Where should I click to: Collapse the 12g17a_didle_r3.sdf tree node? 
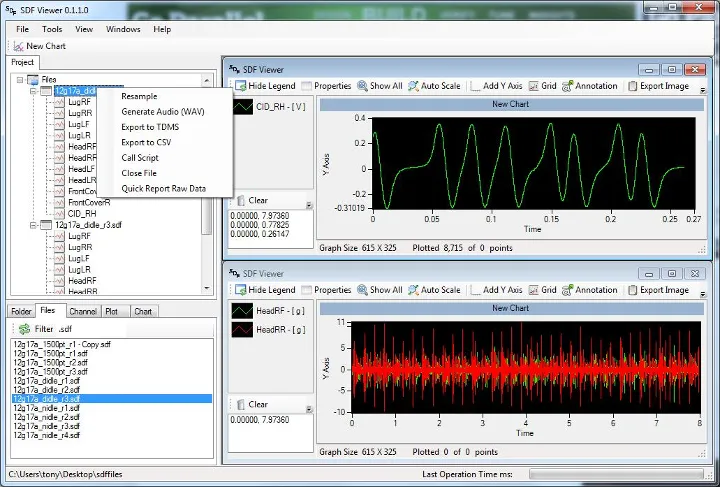[33, 225]
